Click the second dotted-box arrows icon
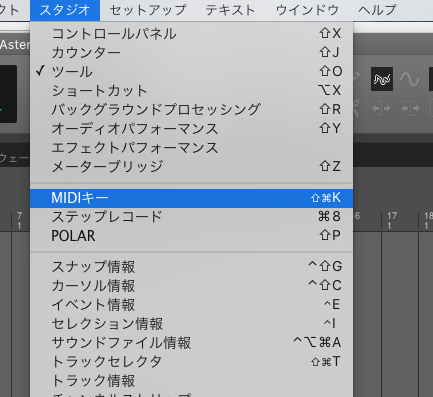The width and height of the screenshot is (433, 397). [410, 109]
